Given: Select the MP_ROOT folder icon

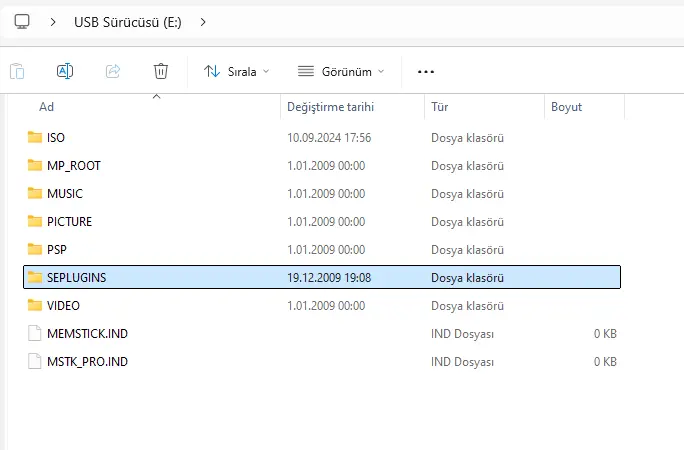Looking at the screenshot, I should 35,165.
